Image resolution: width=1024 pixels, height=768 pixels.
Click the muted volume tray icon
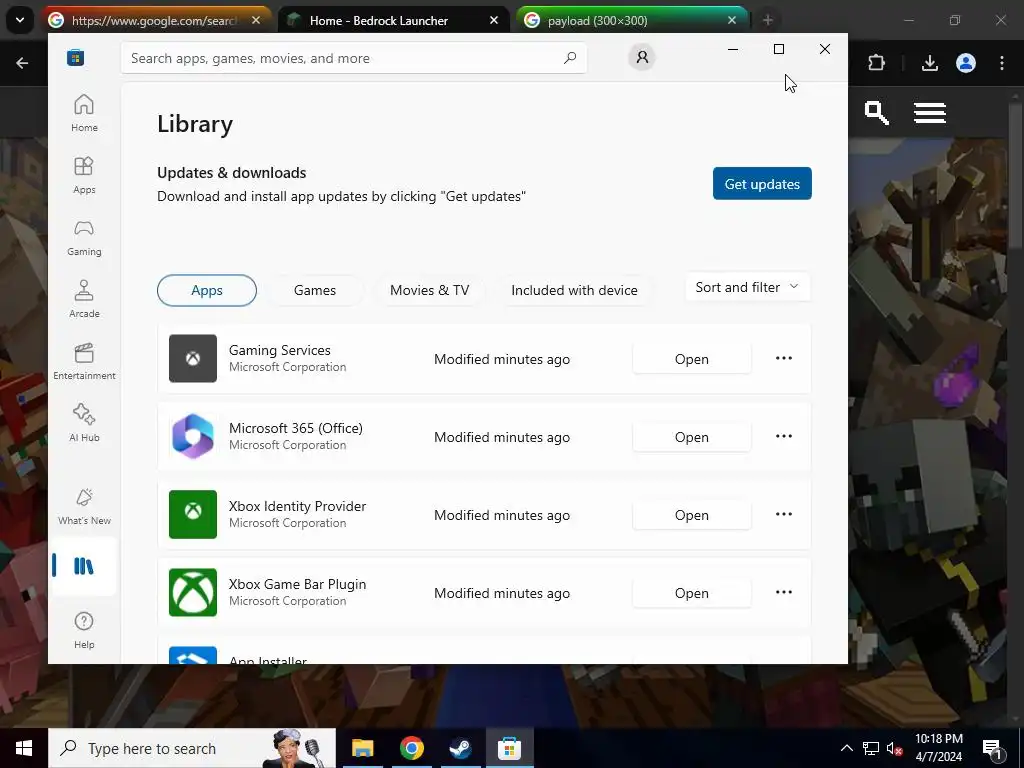point(894,748)
